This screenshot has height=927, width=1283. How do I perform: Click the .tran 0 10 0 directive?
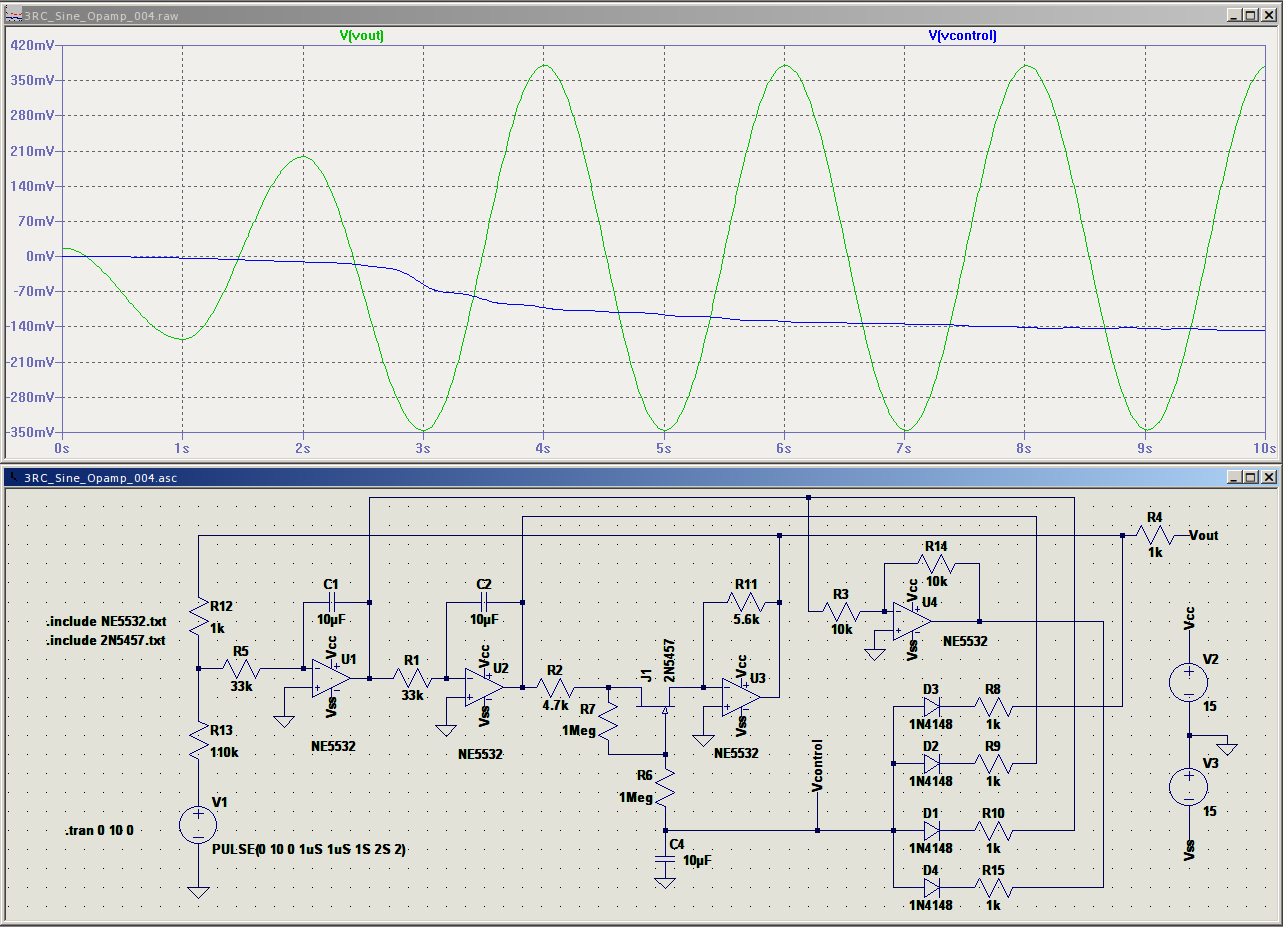pyautogui.click(x=99, y=831)
